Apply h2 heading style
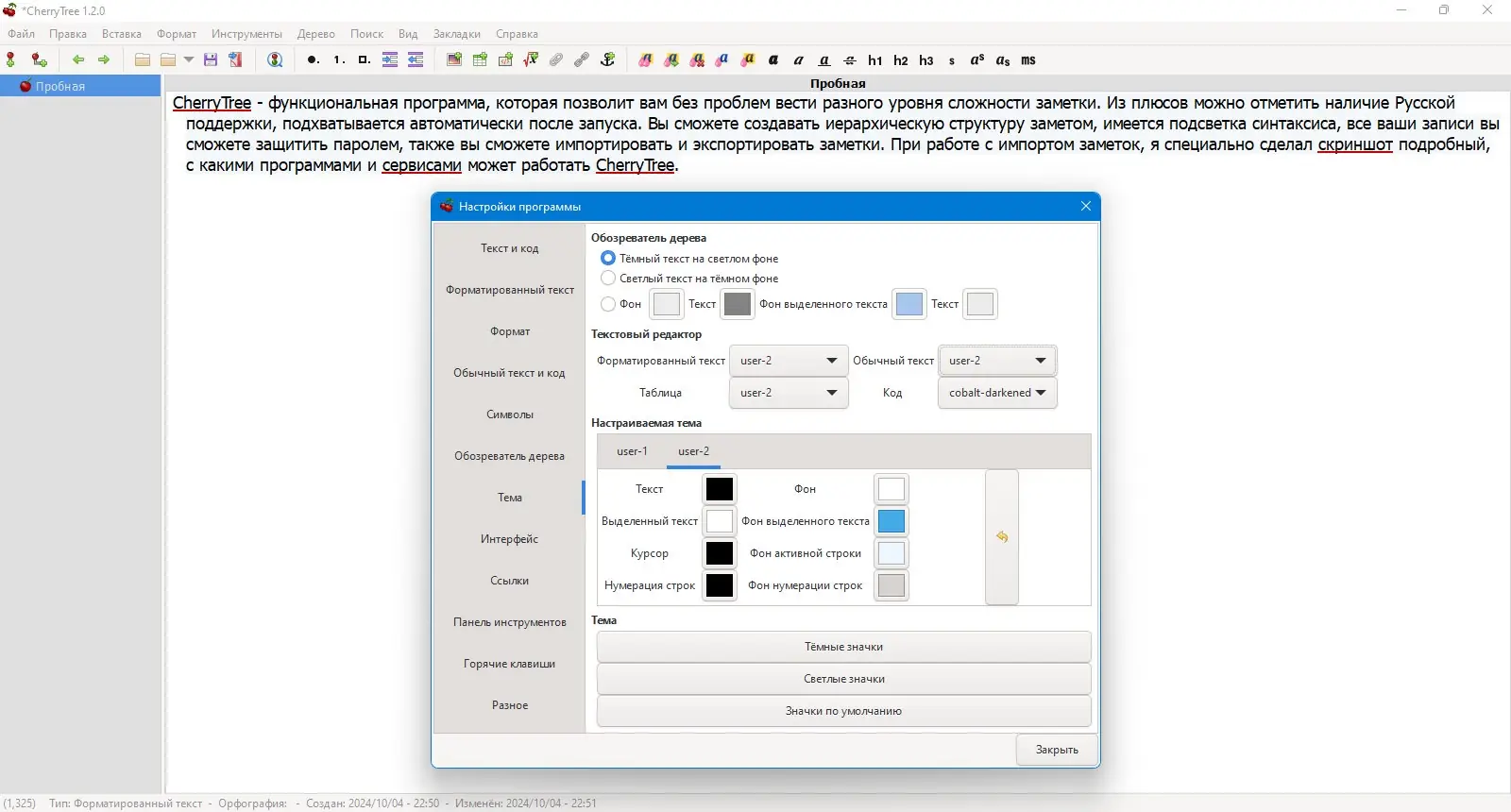Image resolution: width=1511 pixels, height=812 pixels. click(x=901, y=59)
